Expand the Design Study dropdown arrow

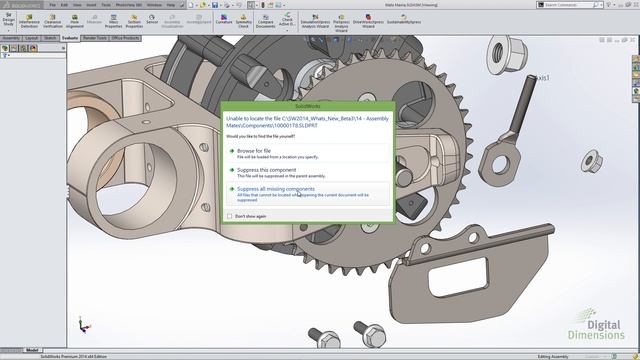click(x=8, y=30)
